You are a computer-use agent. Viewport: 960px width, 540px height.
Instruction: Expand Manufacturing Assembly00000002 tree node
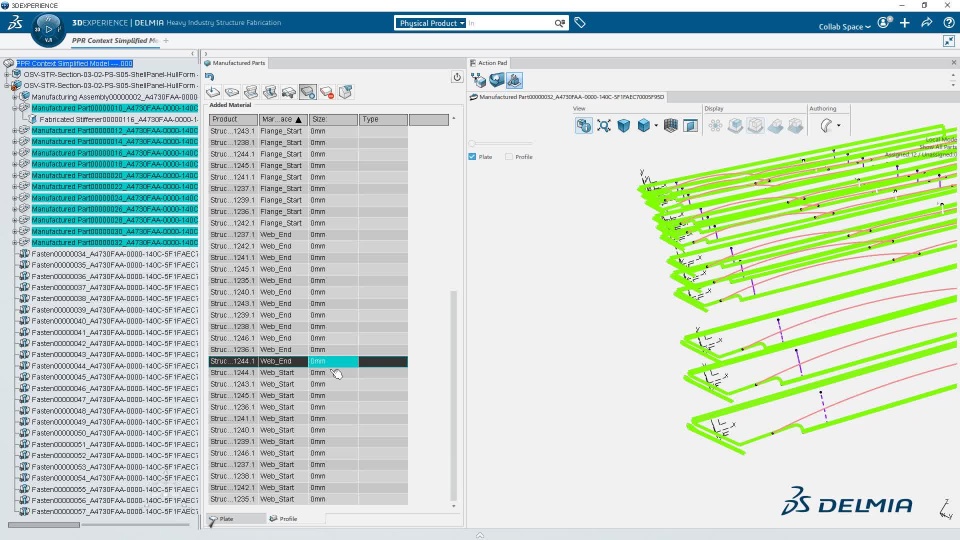pos(15,97)
